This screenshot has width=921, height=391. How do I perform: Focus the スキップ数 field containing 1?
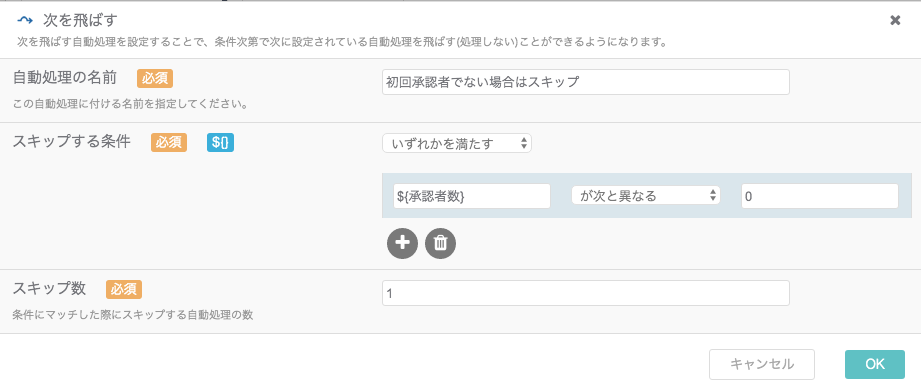(x=586, y=293)
